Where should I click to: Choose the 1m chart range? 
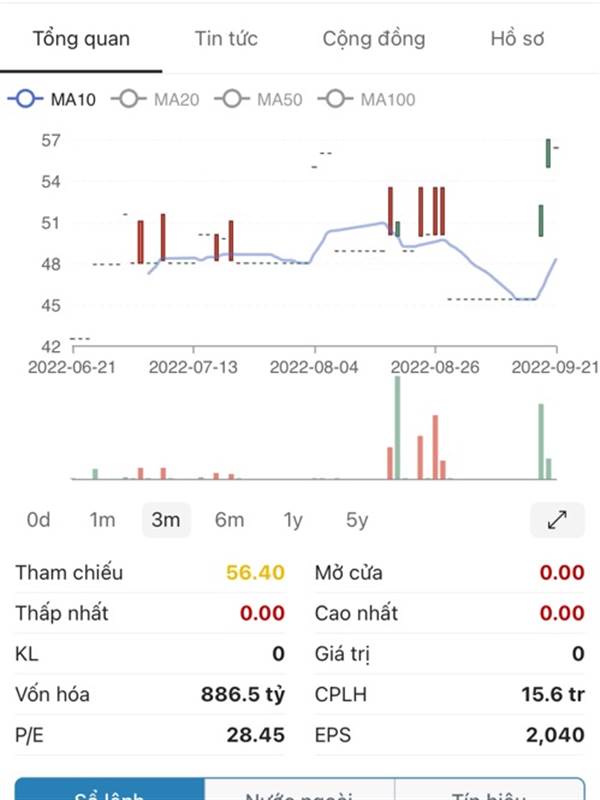point(102,520)
